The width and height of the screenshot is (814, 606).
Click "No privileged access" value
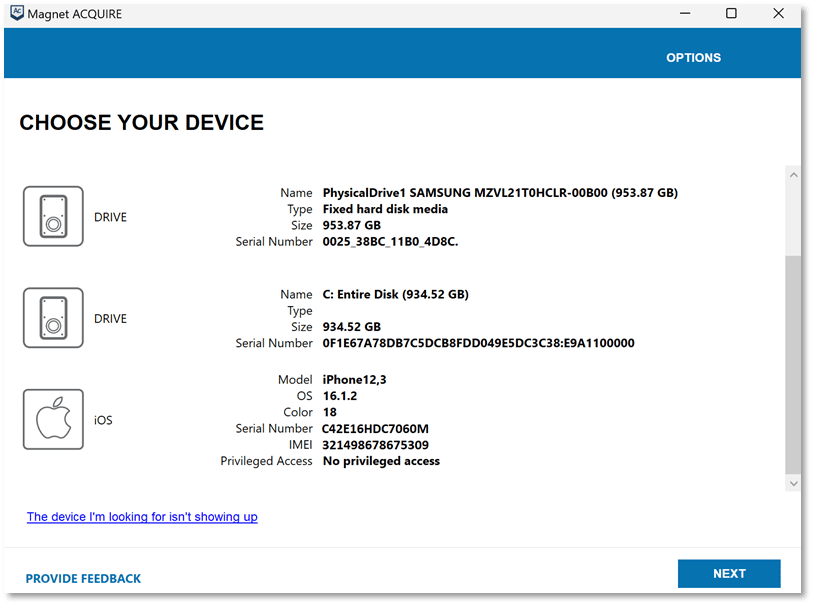(381, 461)
